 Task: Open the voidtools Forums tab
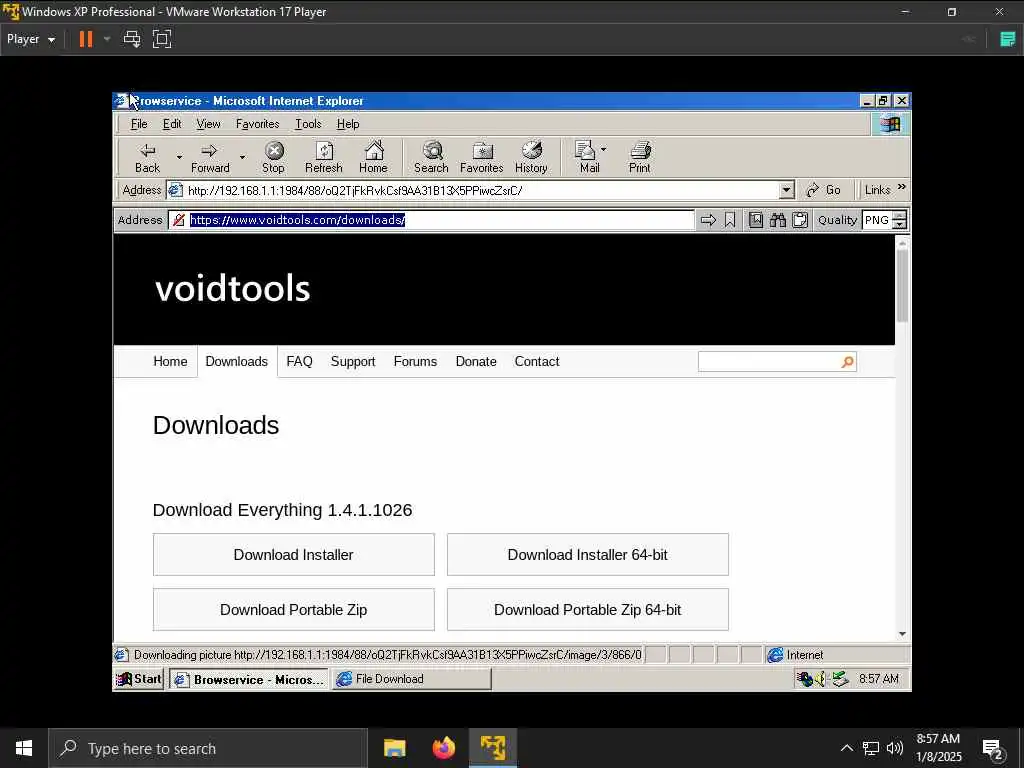pyautogui.click(x=415, y=362)
